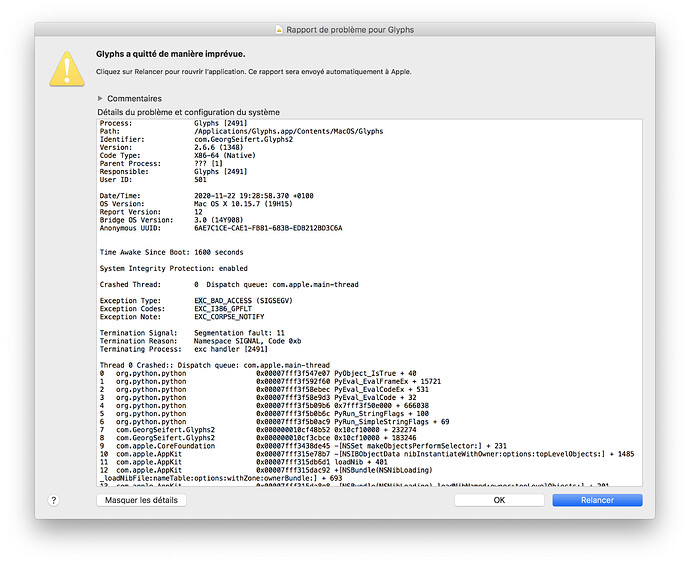Open help with the question mark button

pyautogui.click(x=54, y=500)
